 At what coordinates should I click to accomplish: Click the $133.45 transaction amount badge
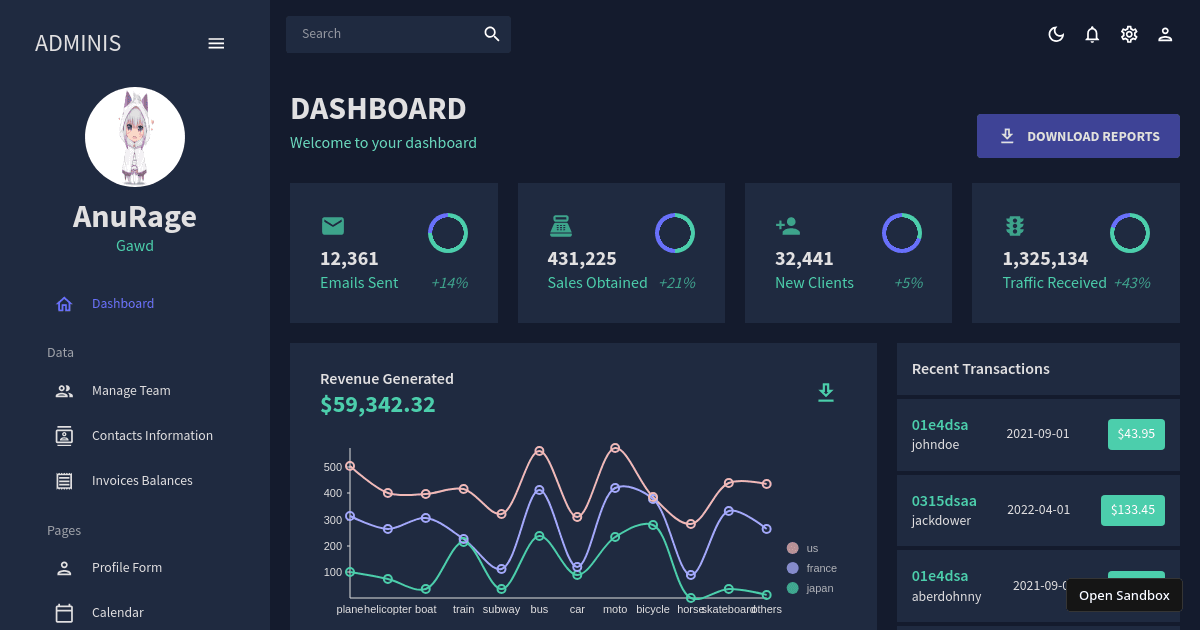click(x=1133, y=510)
